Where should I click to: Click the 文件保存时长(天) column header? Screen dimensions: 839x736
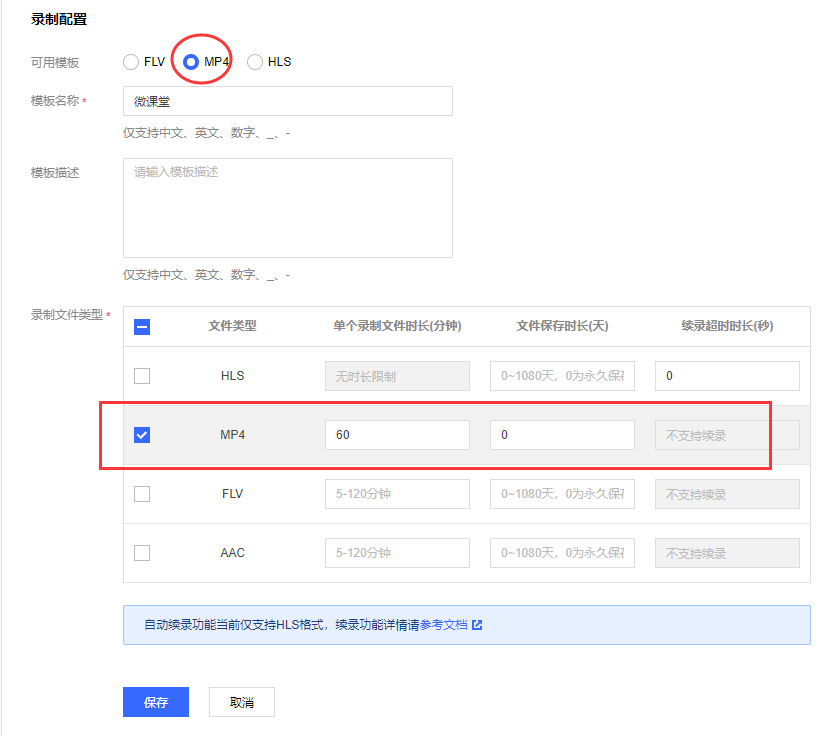562,326
